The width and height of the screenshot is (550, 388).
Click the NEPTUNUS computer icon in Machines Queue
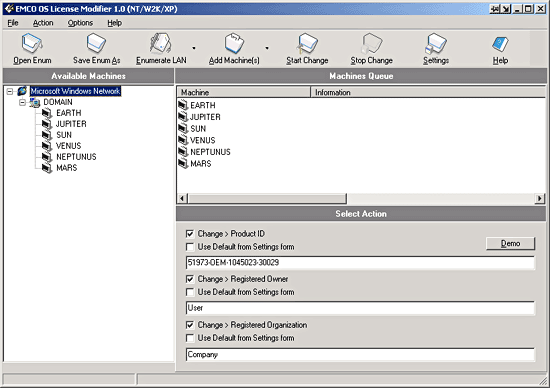(x=183, y=152)
